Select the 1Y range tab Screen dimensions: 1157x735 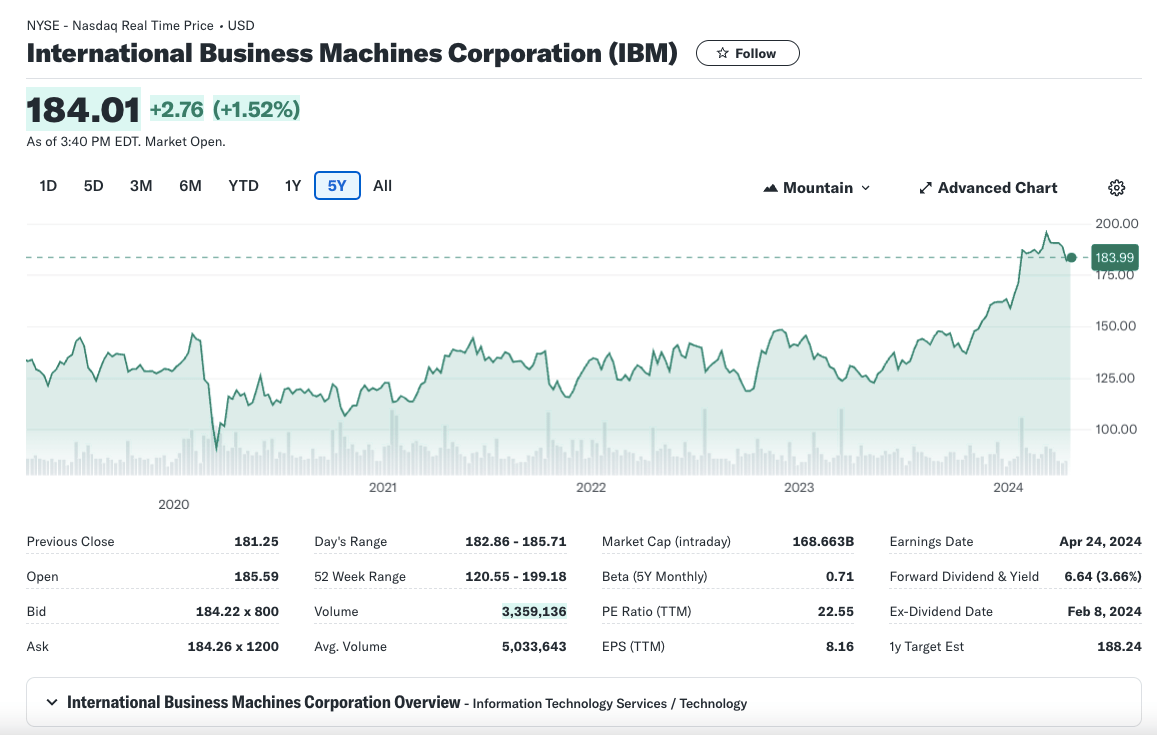click(x=293, y=186)
